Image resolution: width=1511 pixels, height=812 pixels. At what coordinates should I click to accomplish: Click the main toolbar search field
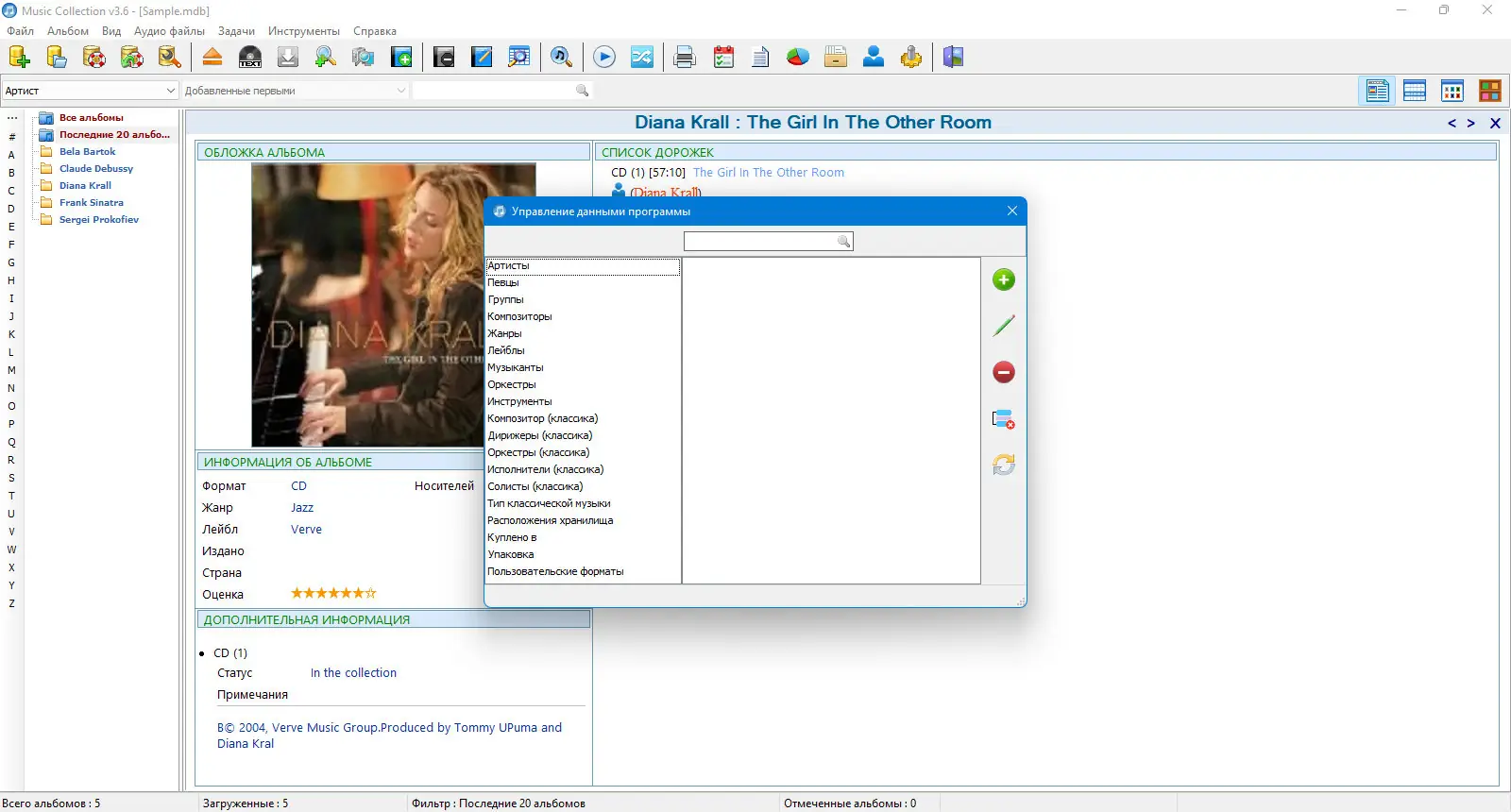502,91
